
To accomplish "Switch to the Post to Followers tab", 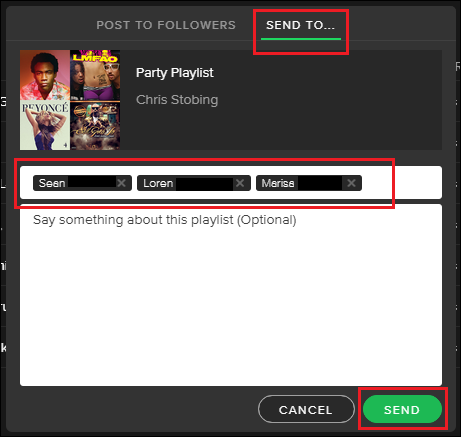I will point(166,25).
